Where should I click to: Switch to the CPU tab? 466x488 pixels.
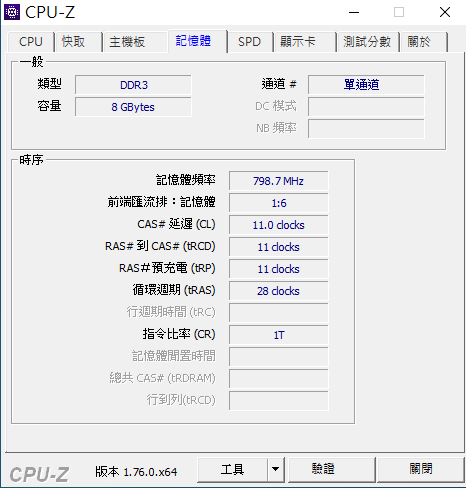[31, 42]
